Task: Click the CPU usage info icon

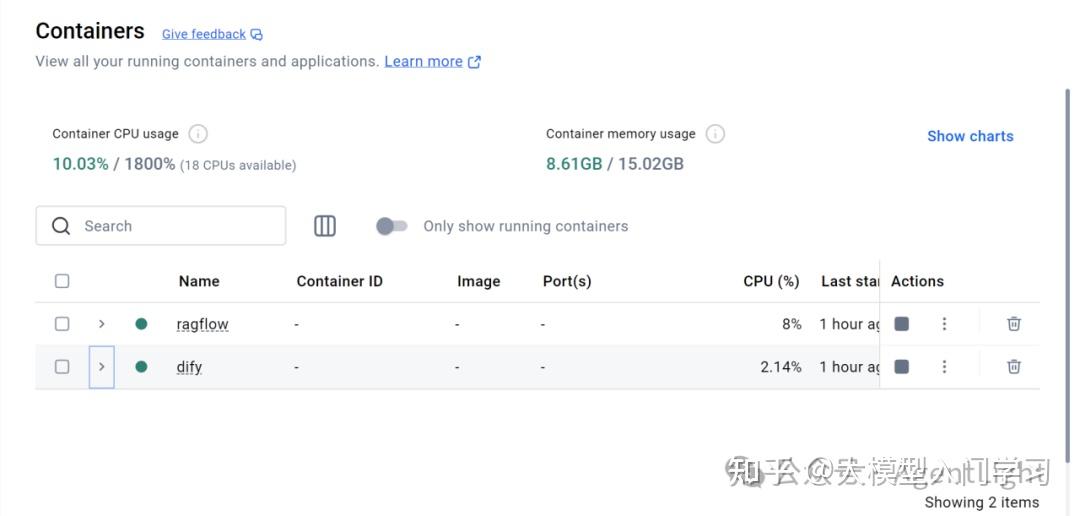Action: [x=198, y=133]
